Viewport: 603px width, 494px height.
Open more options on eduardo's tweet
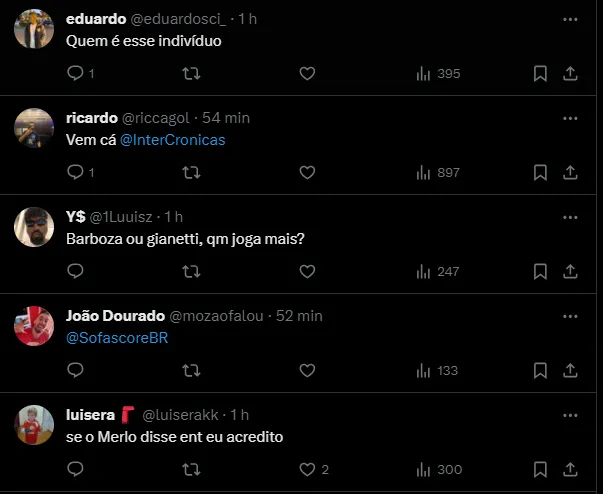click(x=570, y=19)
